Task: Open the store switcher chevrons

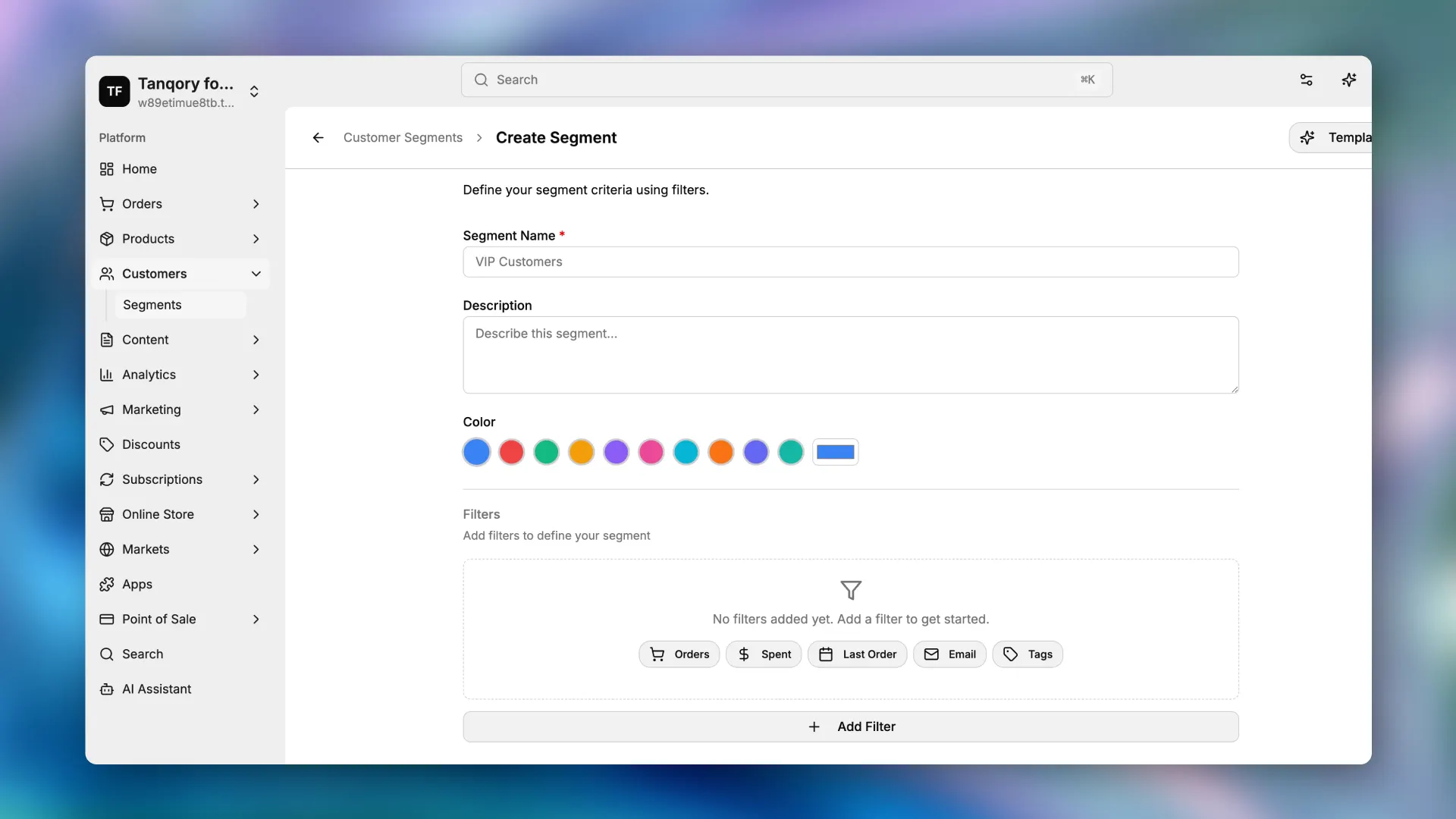Action: tap(254, 92)
